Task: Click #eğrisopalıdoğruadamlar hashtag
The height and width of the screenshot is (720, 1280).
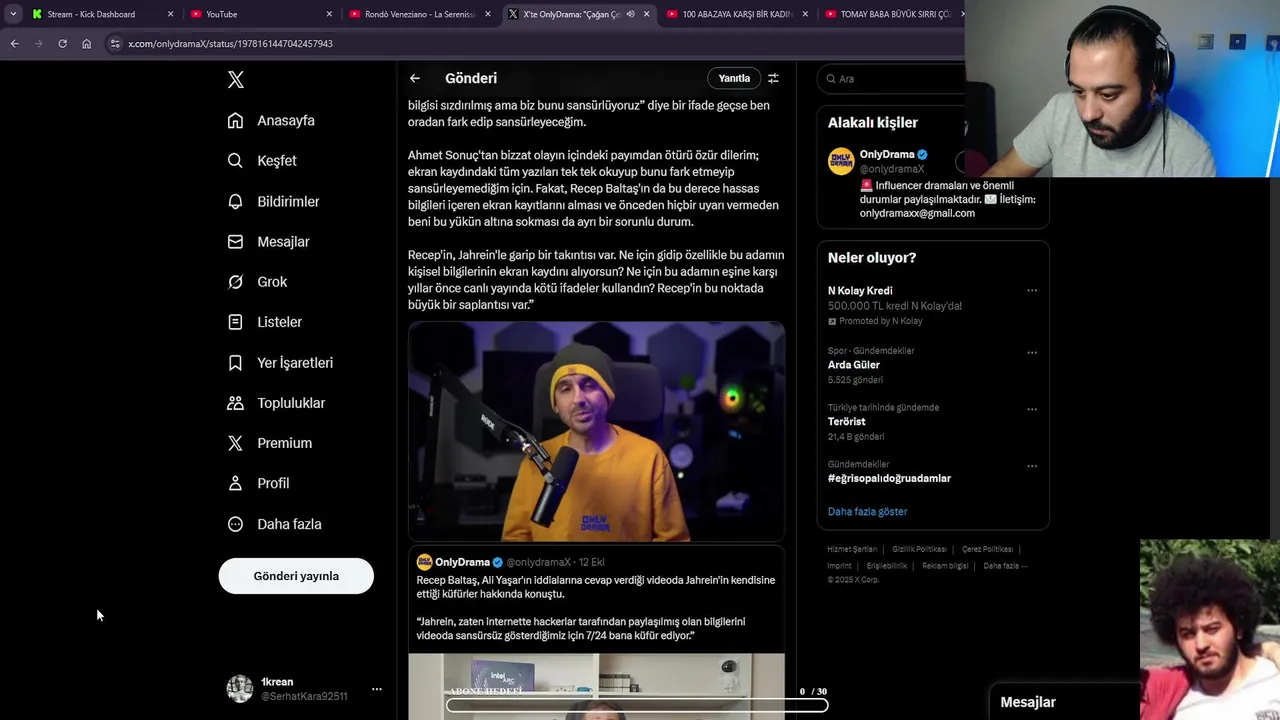Action: (889, 478)
